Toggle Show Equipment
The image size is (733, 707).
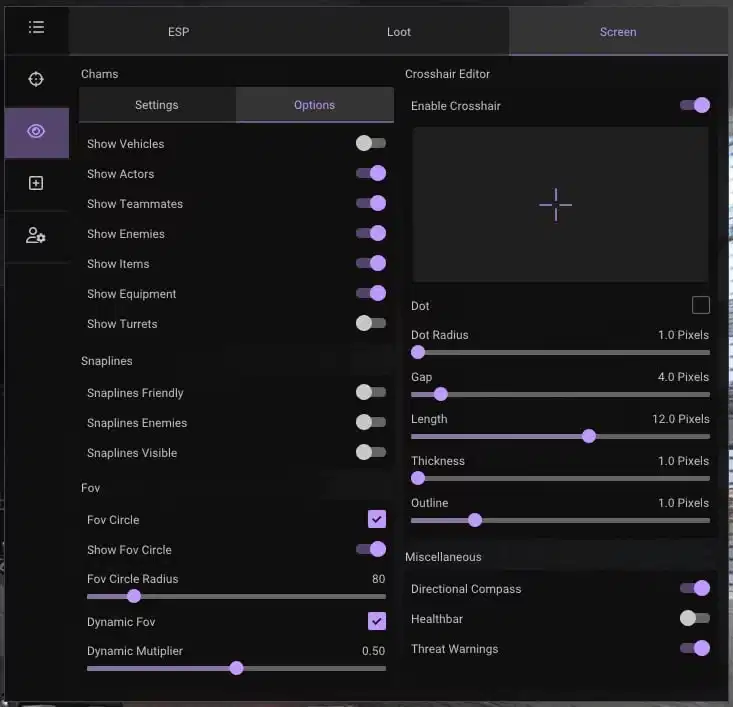371,293
